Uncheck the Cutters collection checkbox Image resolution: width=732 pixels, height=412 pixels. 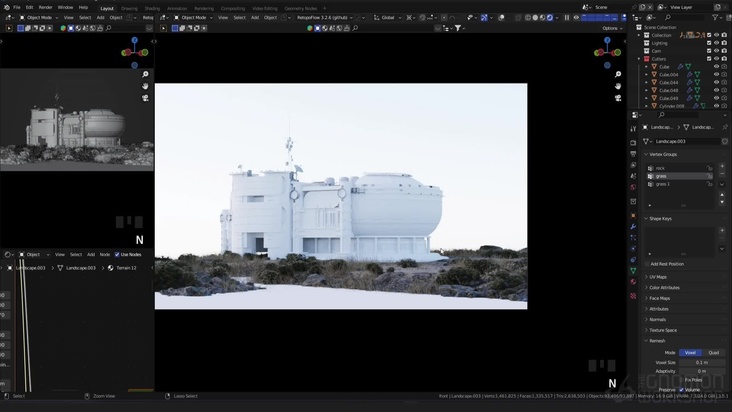pyautogui.click(x=709, y=59)
